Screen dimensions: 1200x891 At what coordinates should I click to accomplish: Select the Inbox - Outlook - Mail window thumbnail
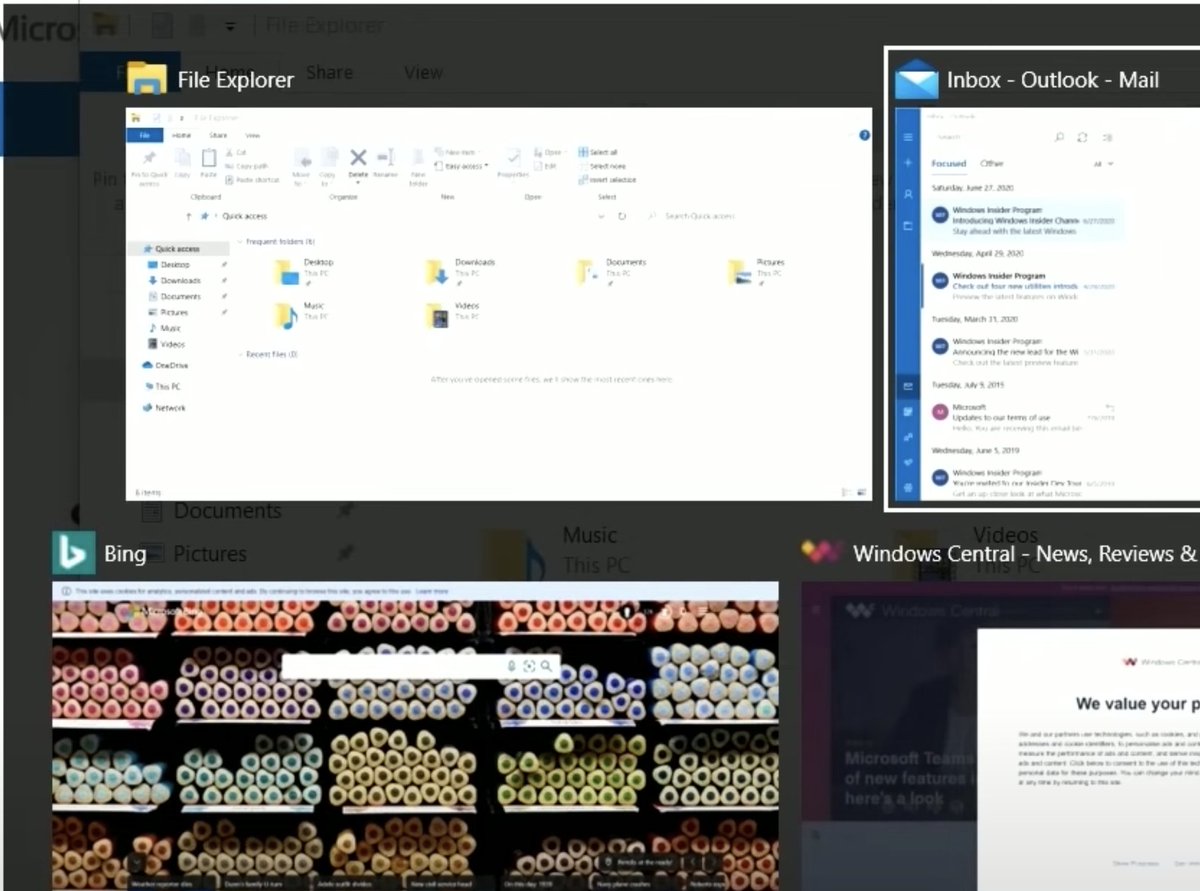coord(1047,303)
